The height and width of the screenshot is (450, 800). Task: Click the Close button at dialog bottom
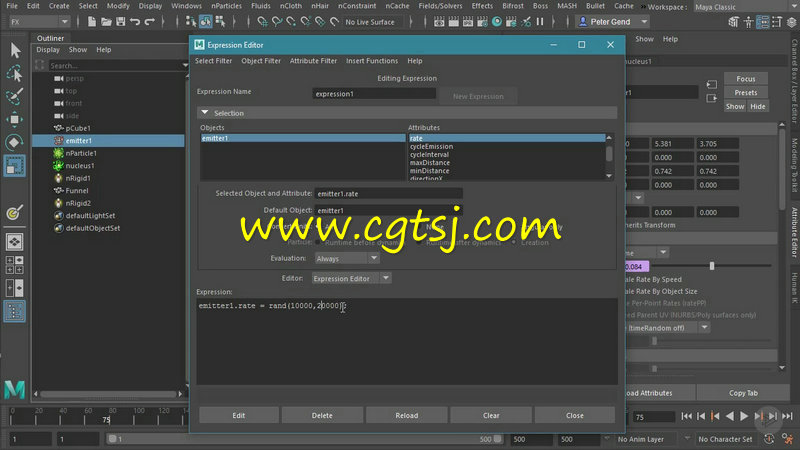point(574,415)
